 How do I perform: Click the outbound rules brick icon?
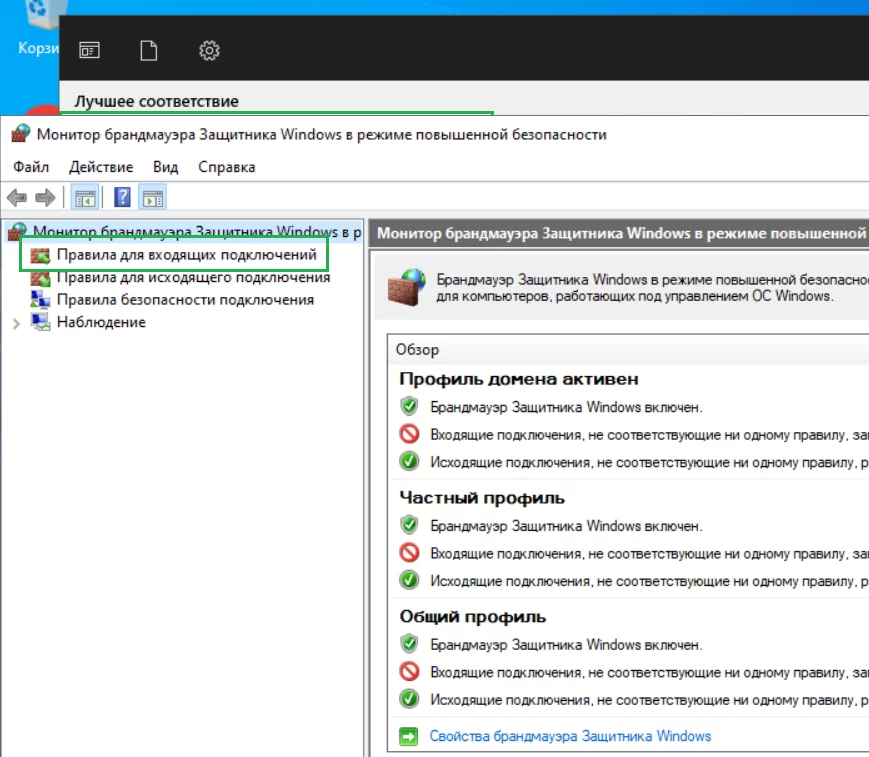40,278
